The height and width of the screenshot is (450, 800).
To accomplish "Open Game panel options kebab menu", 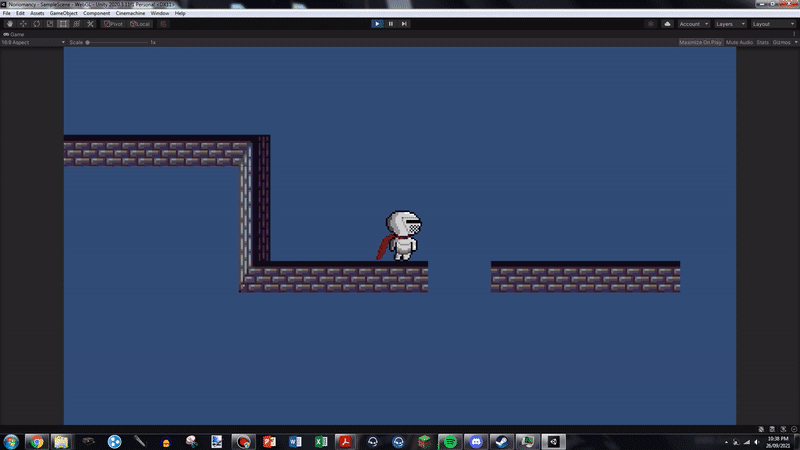I will pos(794,34).
